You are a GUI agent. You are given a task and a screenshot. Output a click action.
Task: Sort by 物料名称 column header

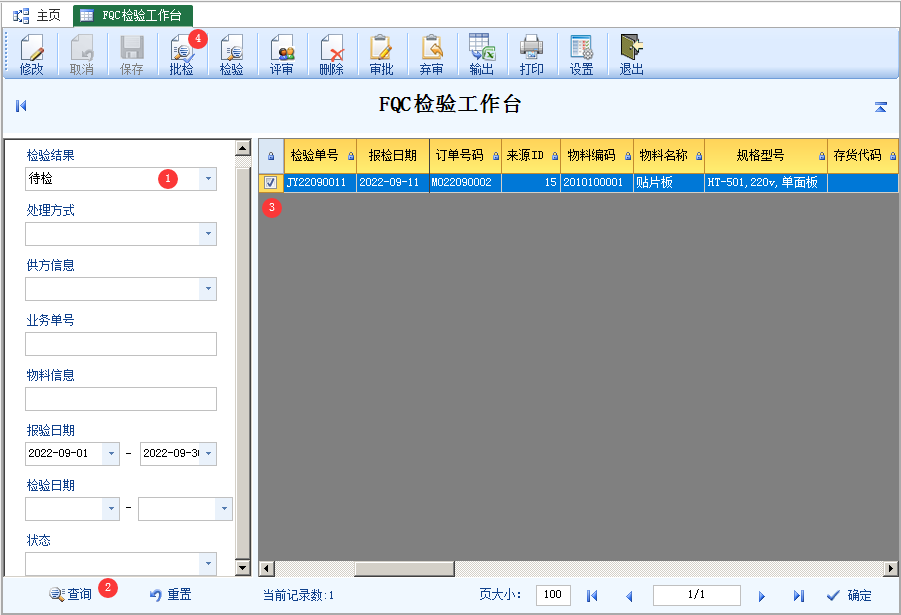tap(669, 156)
